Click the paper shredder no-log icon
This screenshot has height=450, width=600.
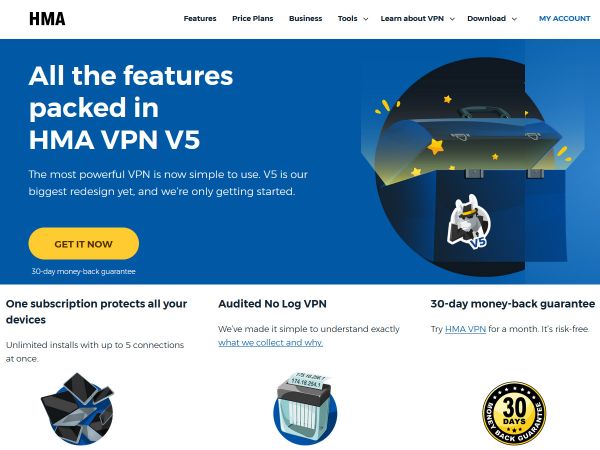click(305, 407)
